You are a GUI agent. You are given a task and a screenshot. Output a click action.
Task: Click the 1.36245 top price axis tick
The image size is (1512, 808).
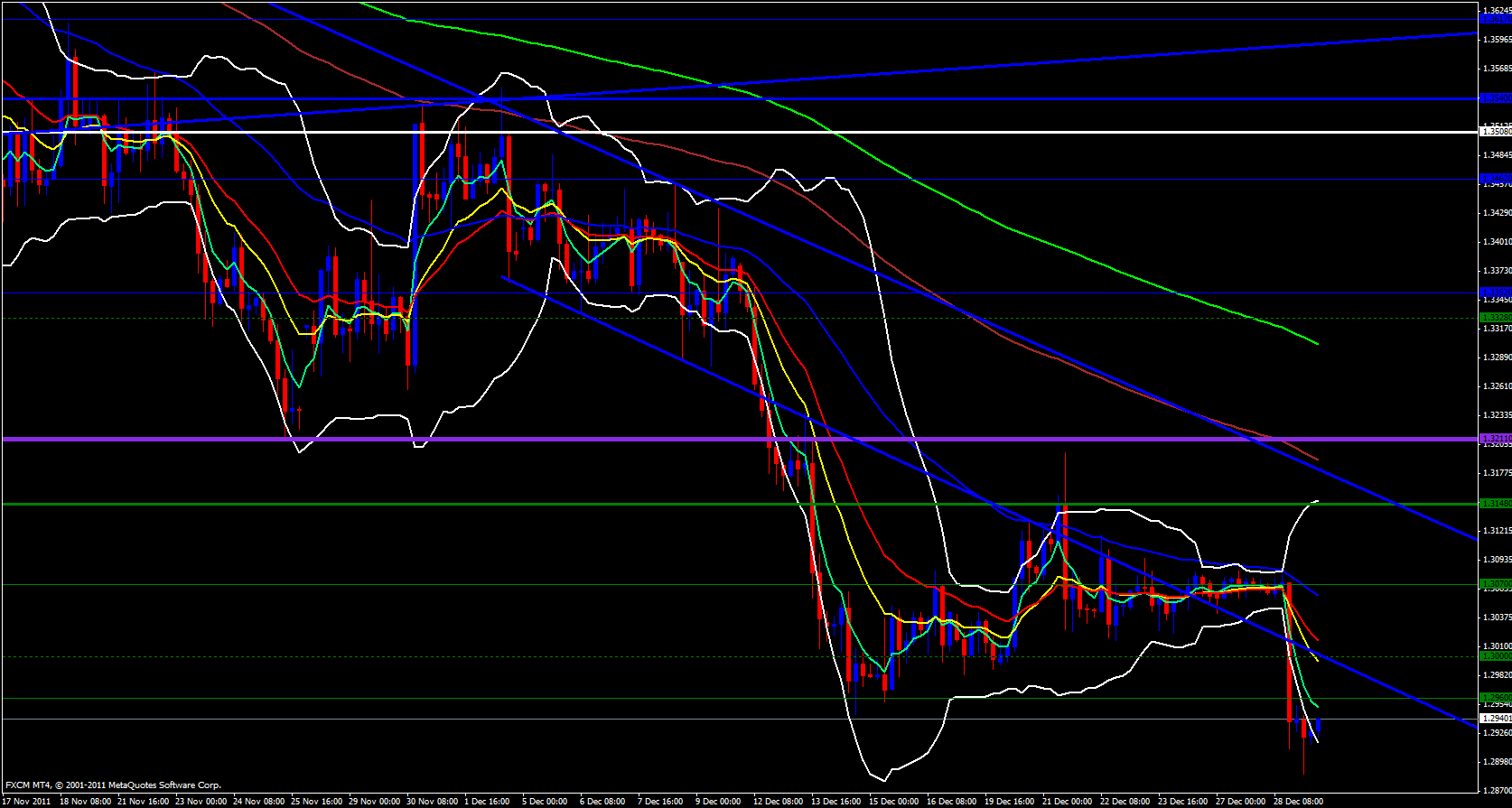(x=1497, y=10)
